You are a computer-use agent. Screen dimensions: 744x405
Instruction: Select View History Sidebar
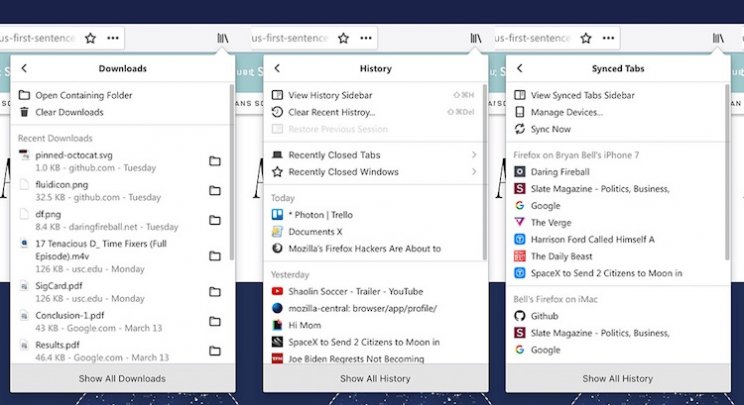click(373, 95)
